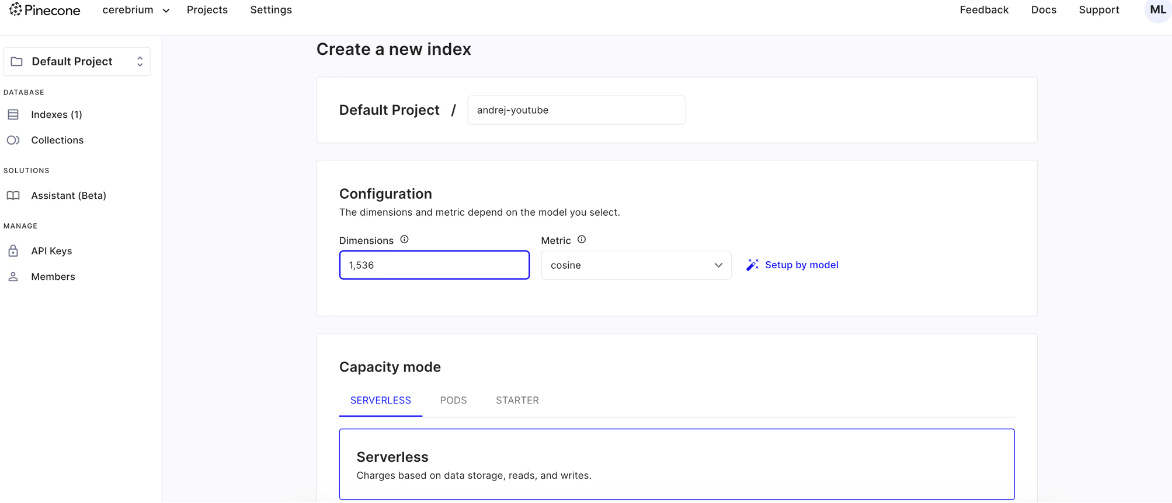
Task: Expand the cerebrium organization dropdown
Action: [136, 10]
